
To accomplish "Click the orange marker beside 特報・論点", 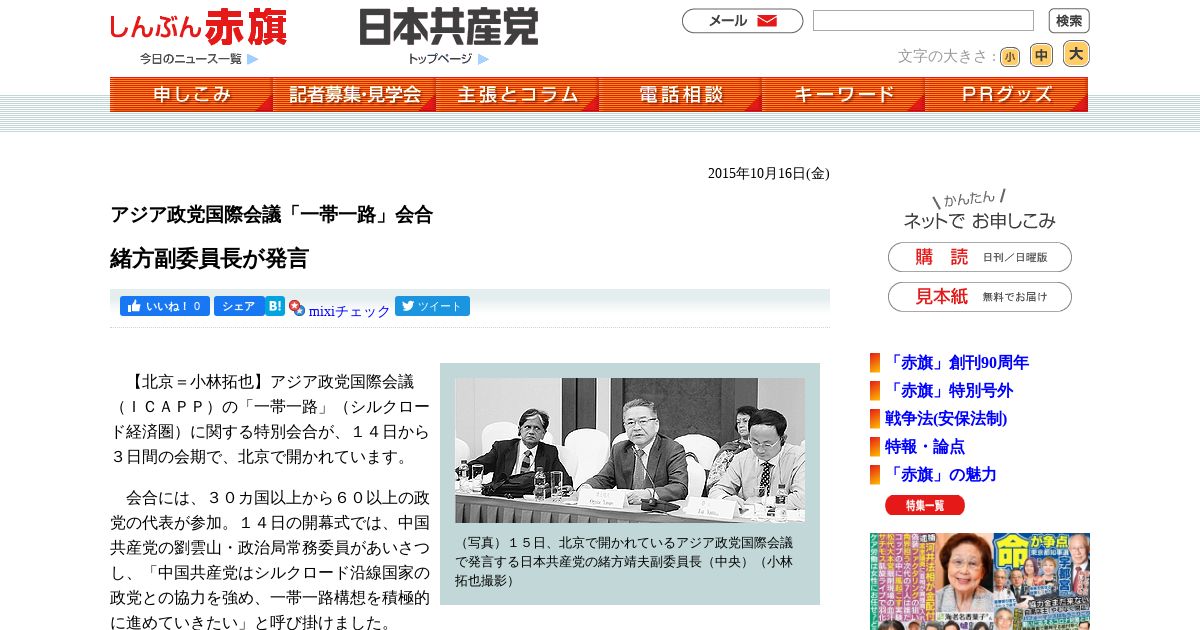I will tap(875, 446).
